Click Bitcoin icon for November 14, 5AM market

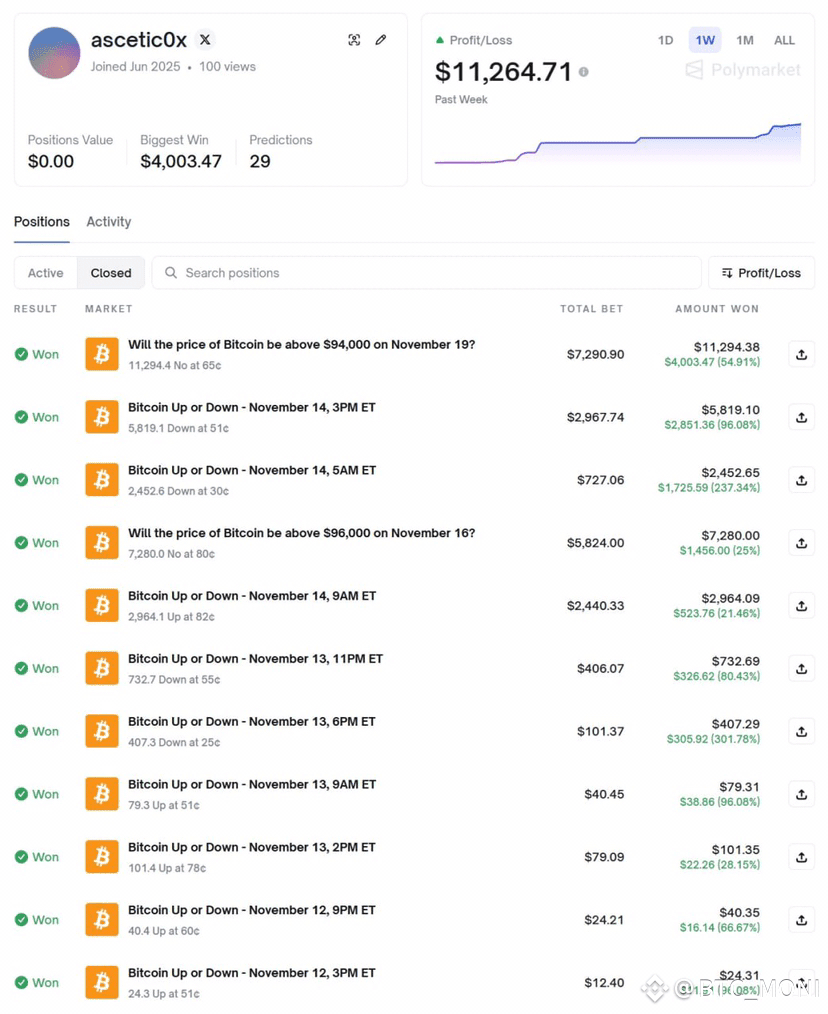tap(101, 480)
